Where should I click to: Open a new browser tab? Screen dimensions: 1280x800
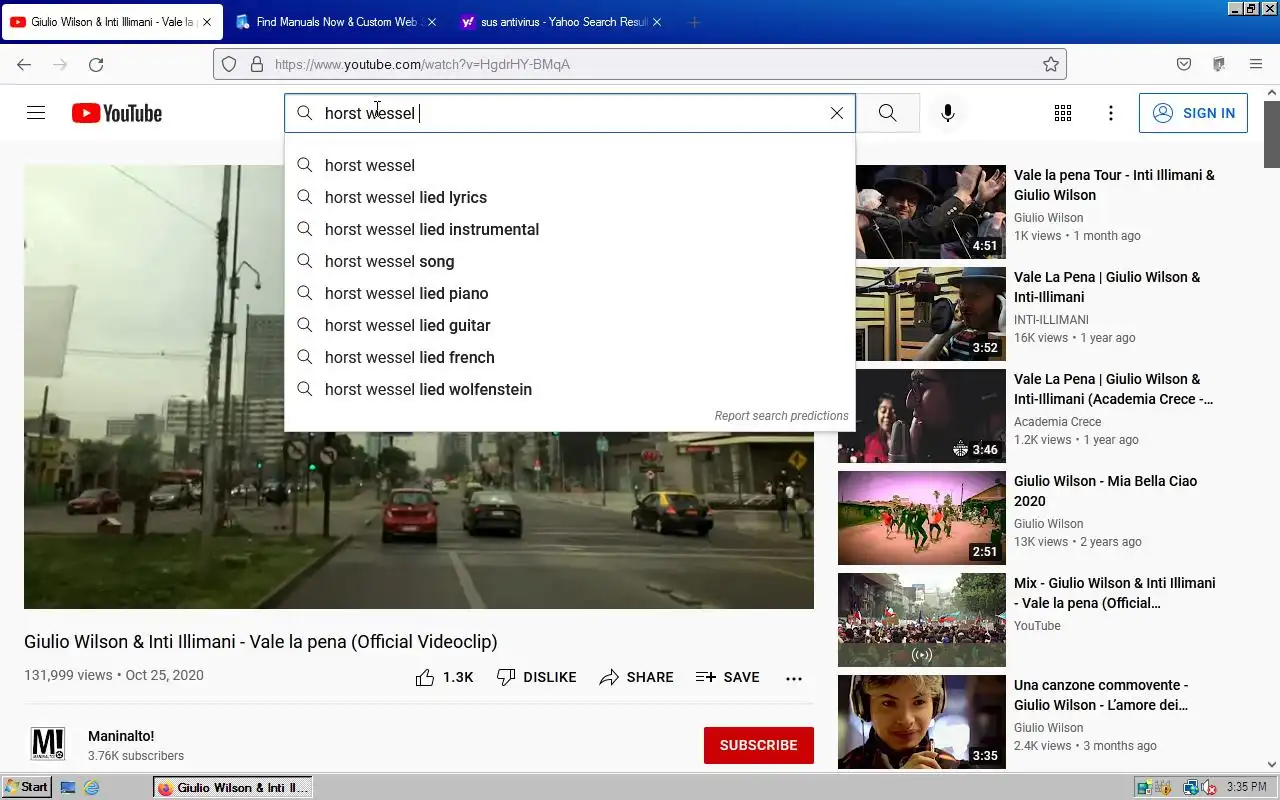pyautogui.click(x=694, y=22)
